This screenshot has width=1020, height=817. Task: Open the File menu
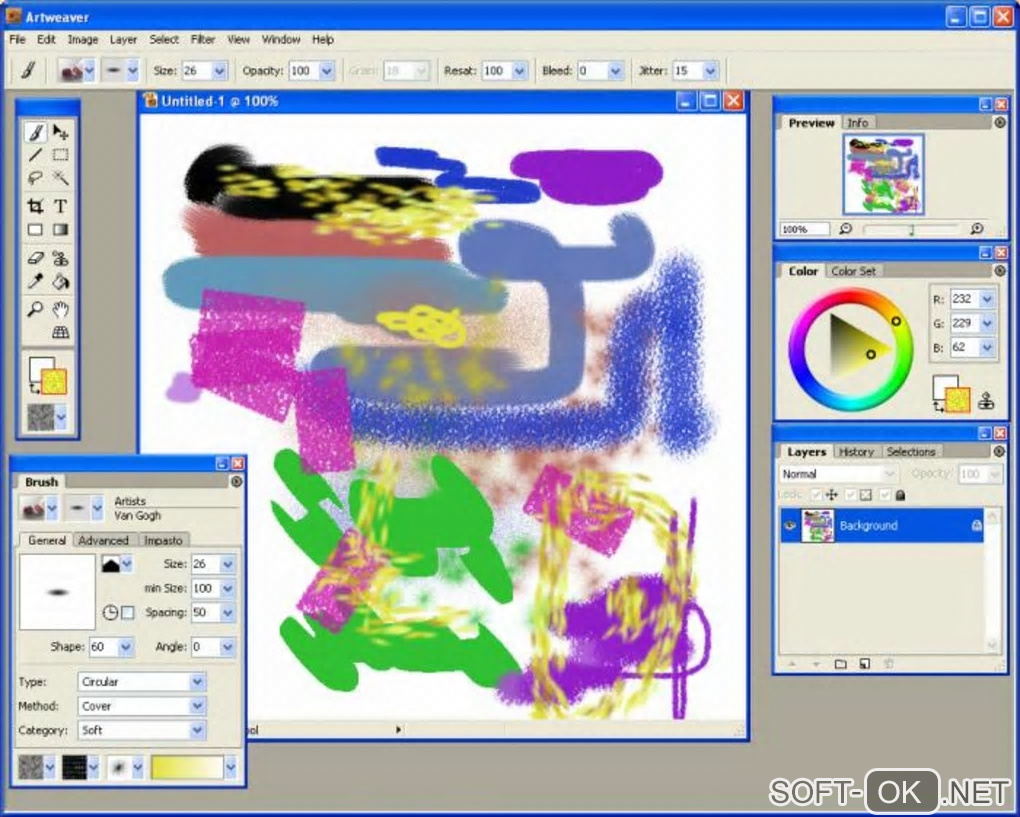point(18,40)
